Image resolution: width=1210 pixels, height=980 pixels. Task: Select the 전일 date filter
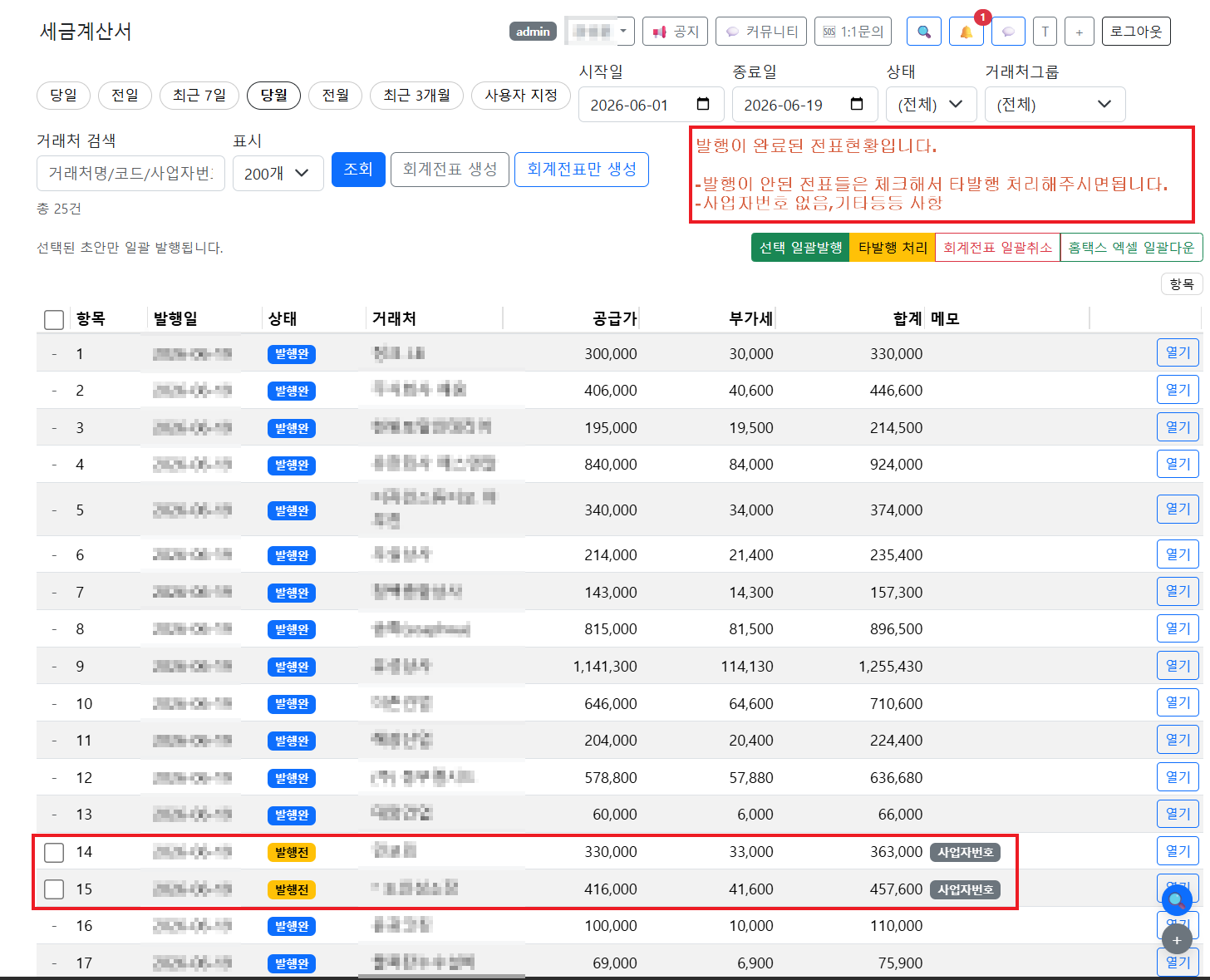(x=125, y=96)
